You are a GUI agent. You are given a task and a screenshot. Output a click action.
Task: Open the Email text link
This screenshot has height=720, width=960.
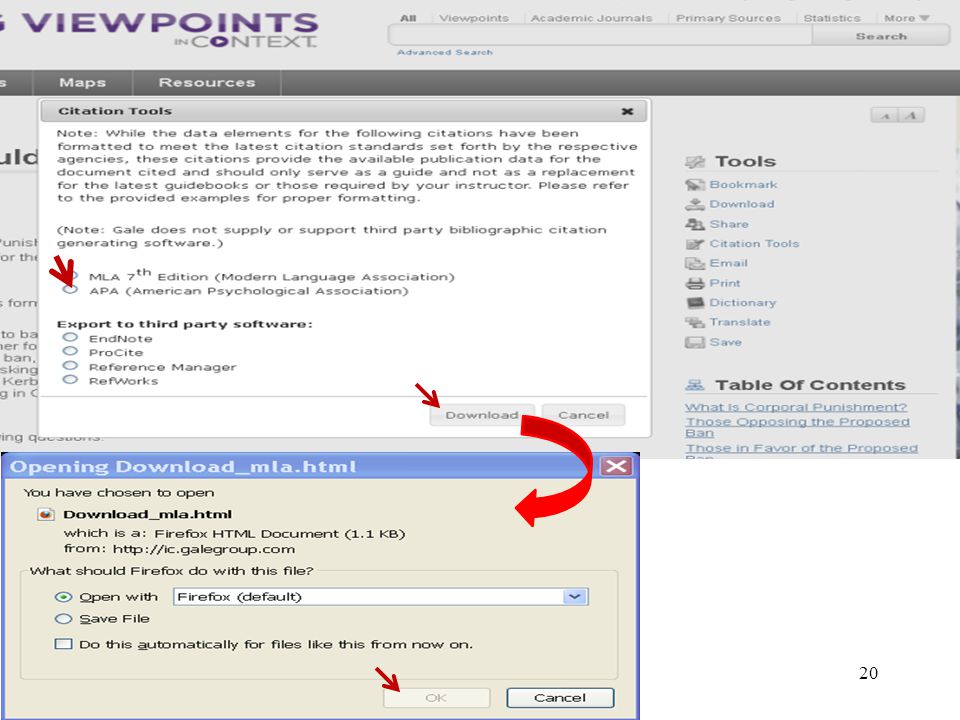click(729, 263)
